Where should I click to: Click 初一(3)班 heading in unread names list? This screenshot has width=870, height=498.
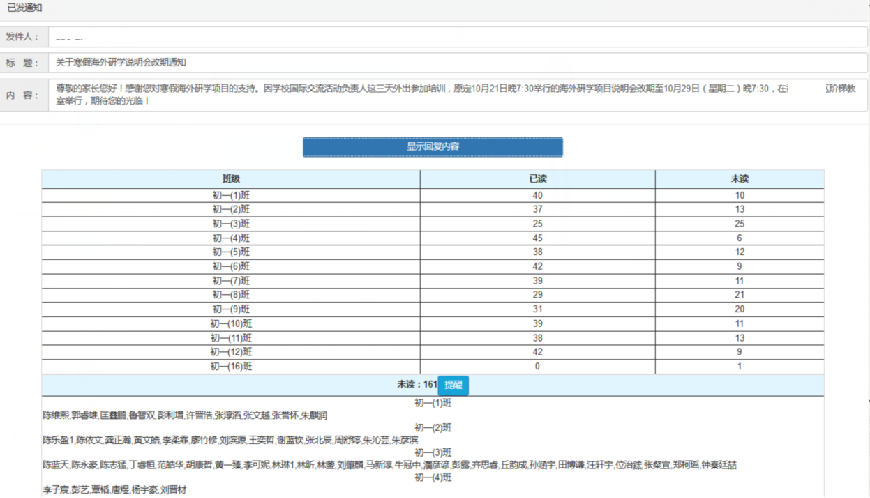pyautogui.click(x=433, y=453)
